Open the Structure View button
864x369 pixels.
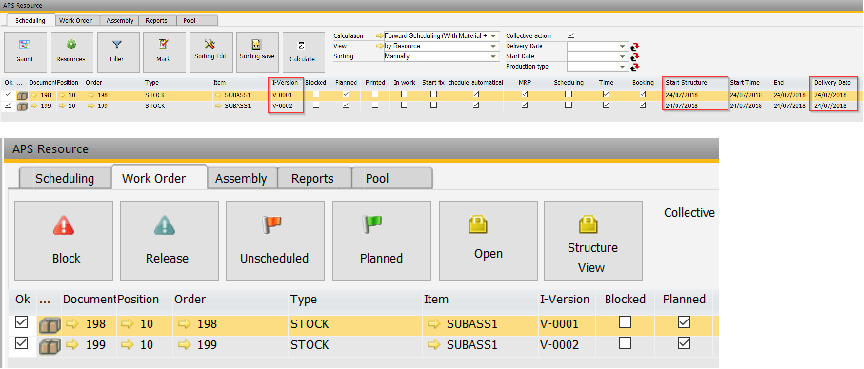(x=593, y=241)
